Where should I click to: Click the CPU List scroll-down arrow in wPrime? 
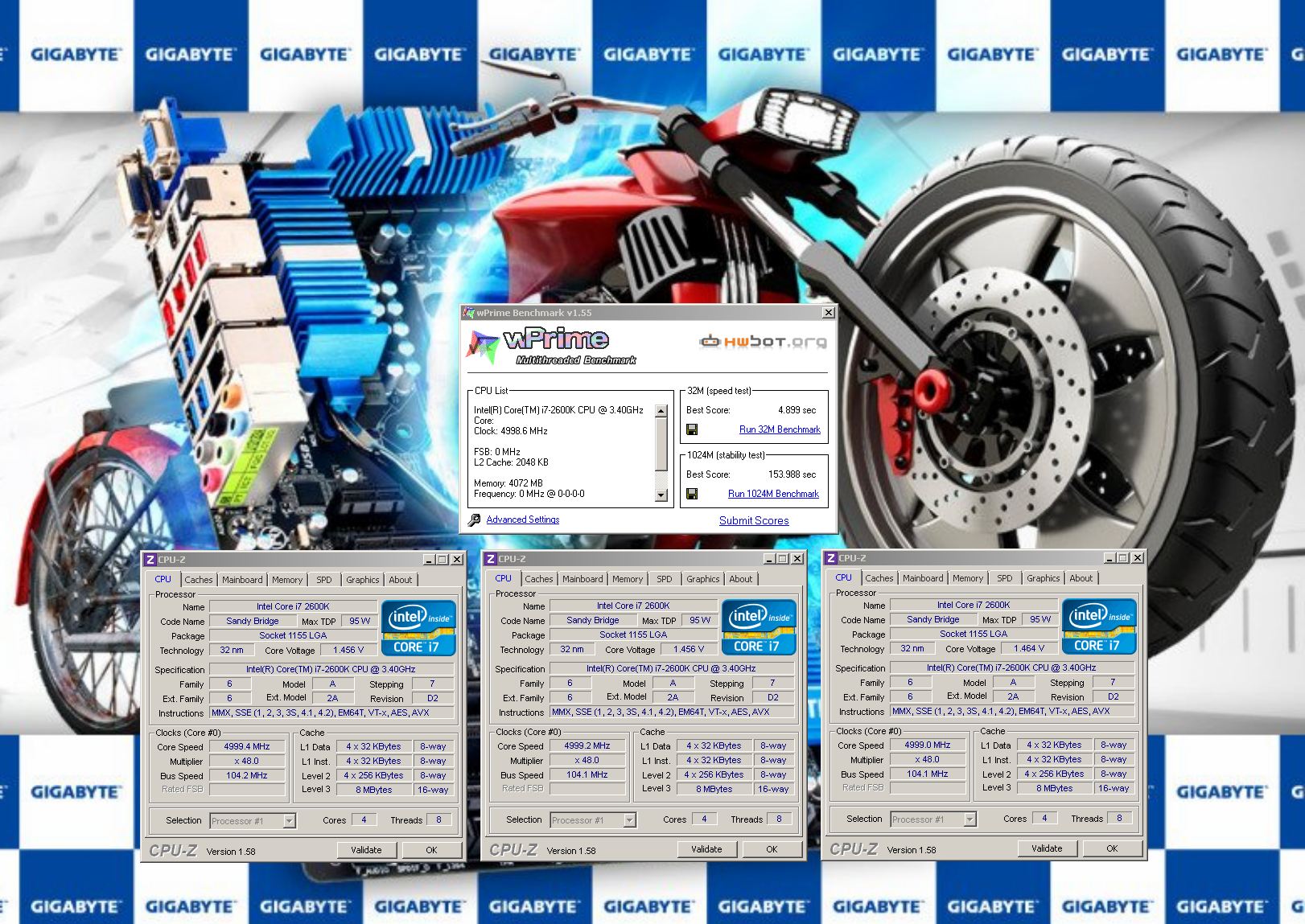click(x=661, y=495)
